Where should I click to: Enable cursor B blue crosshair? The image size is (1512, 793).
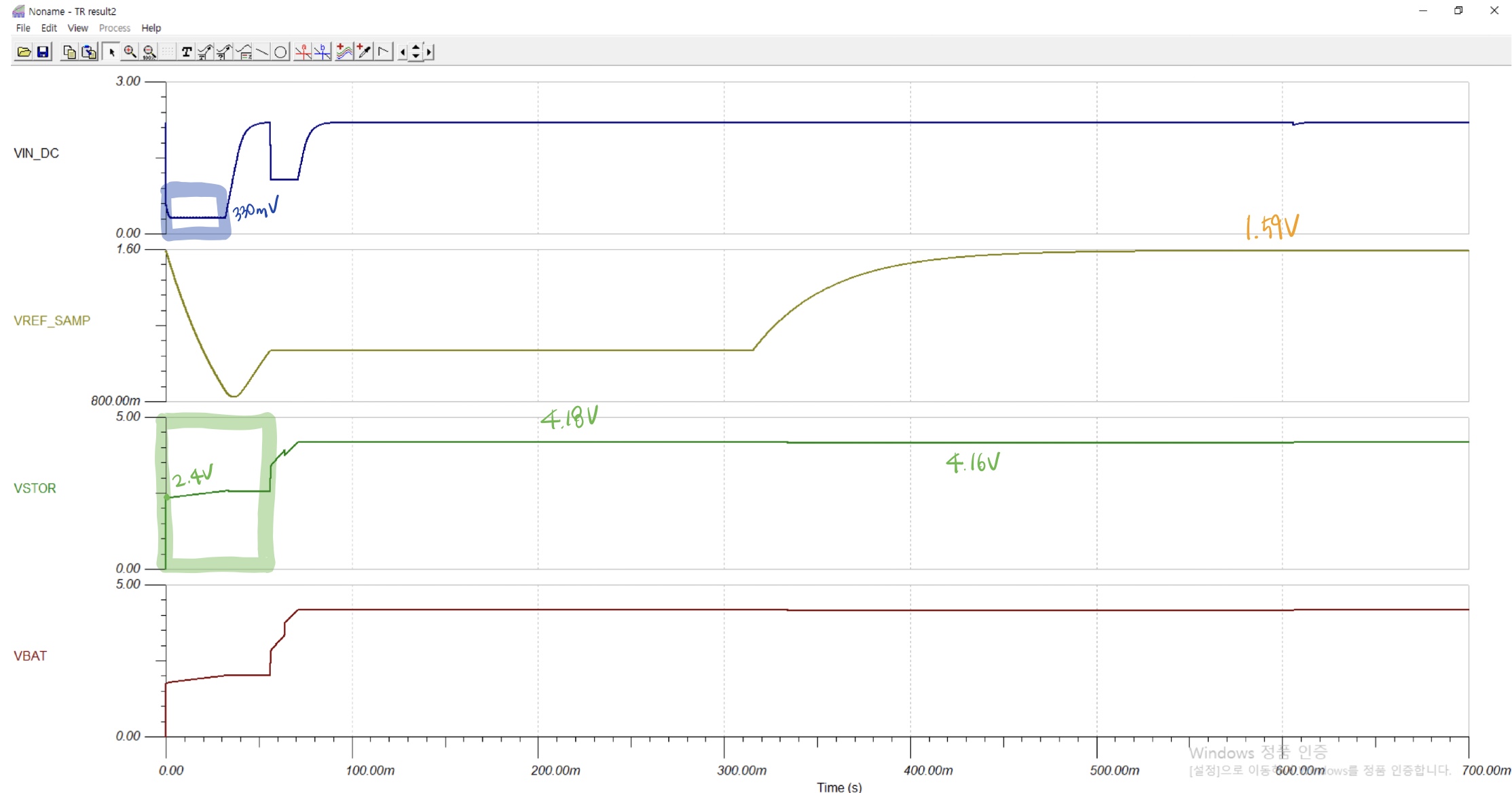[x=322, y=52]
